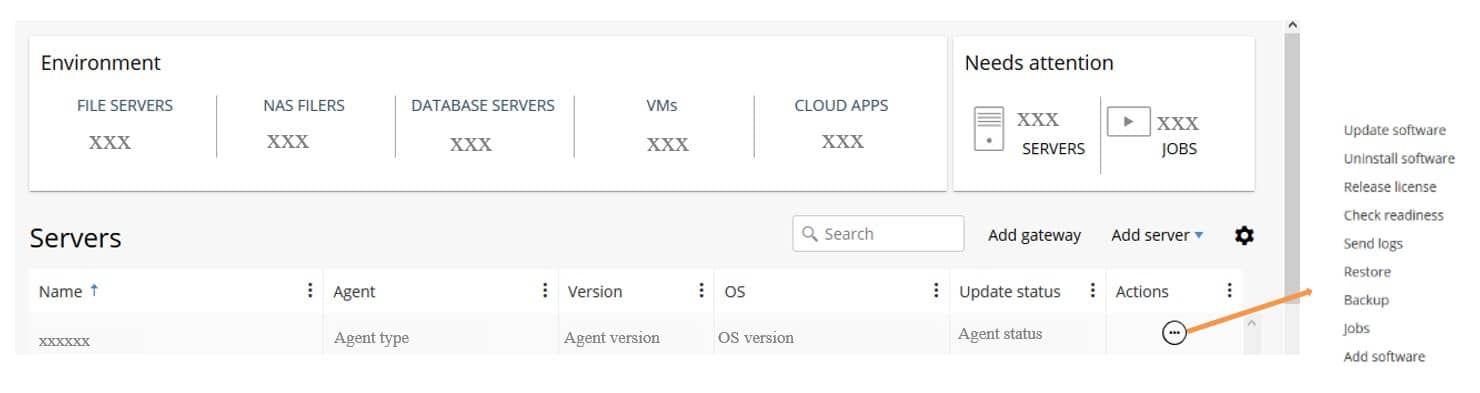
Task: Open the row actions ellipsis button
Action: [x=1174, y=334]
